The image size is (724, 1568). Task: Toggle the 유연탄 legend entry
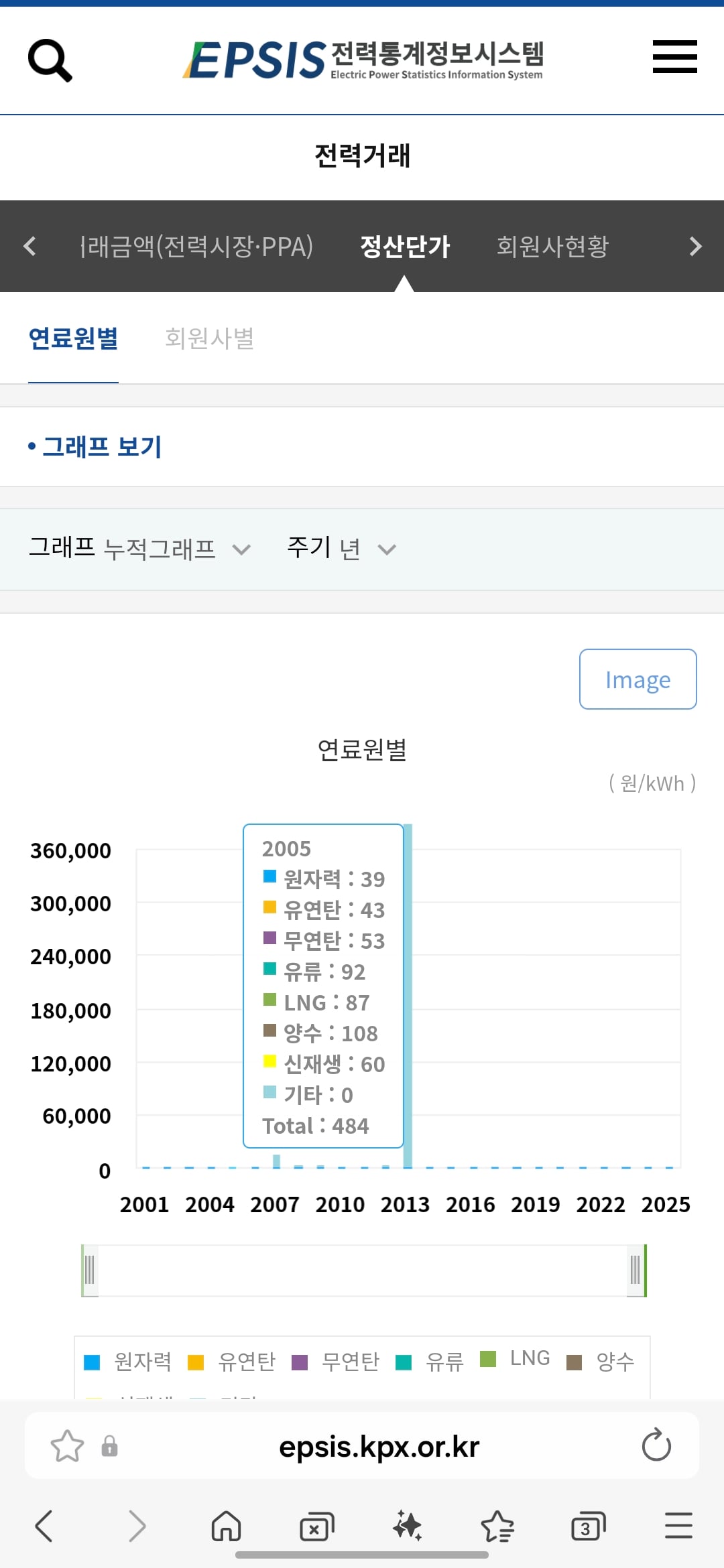click(231, 1361)
